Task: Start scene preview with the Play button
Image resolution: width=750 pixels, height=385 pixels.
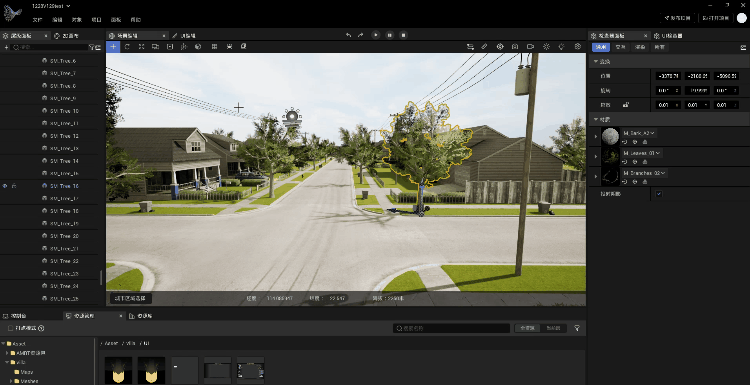Action: [x=376, y=35]
